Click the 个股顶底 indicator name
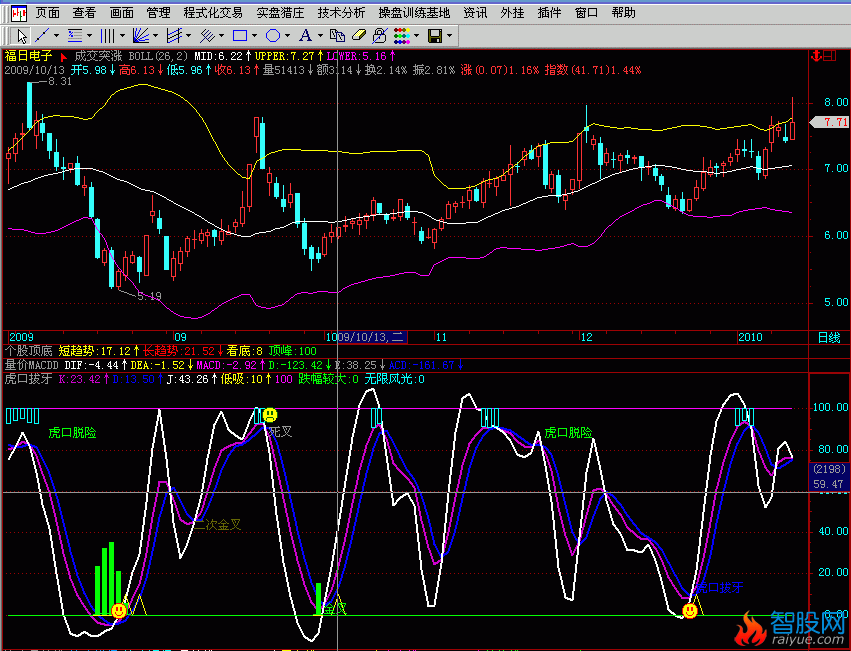This screenshot has width=851, height=651. click(28, 351)
